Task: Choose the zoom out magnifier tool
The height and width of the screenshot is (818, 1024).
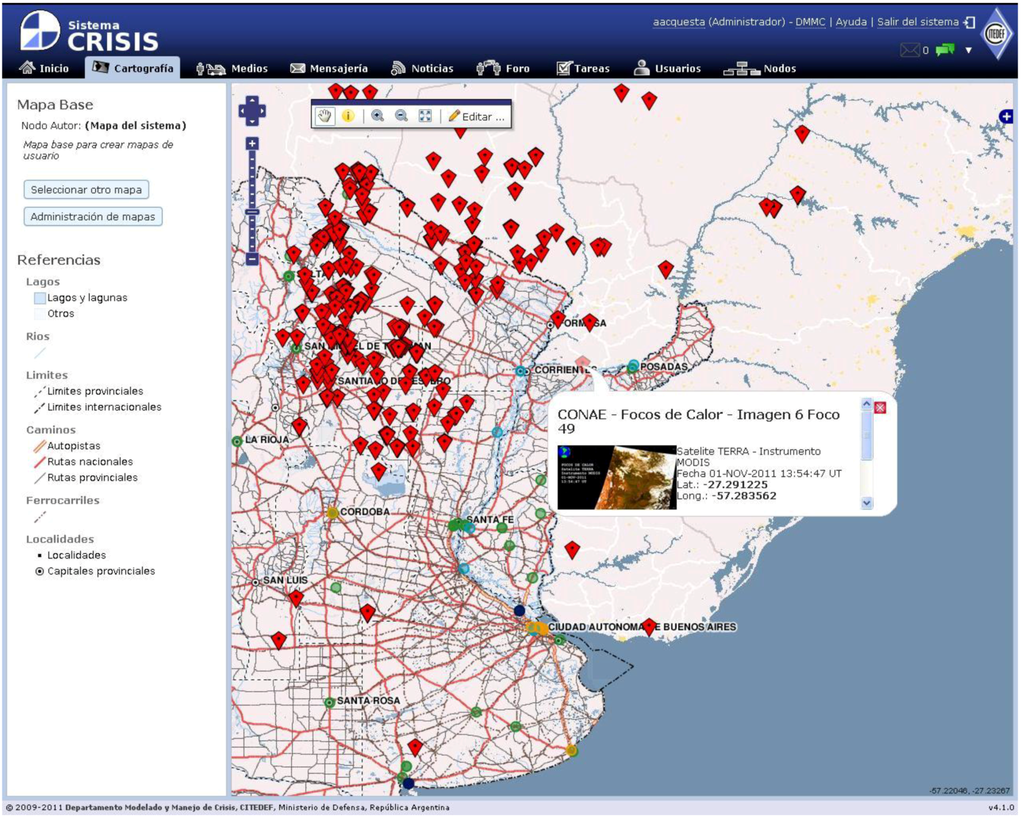Action: point(402,116)
